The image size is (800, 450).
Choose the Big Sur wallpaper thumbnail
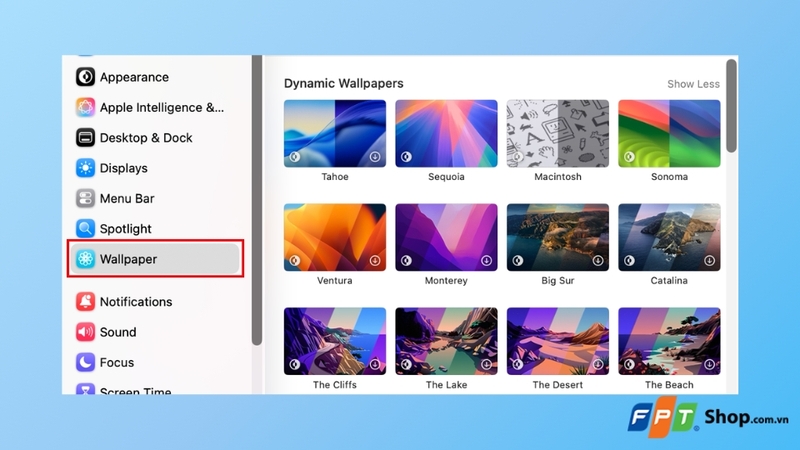click(x=558, y=237)
